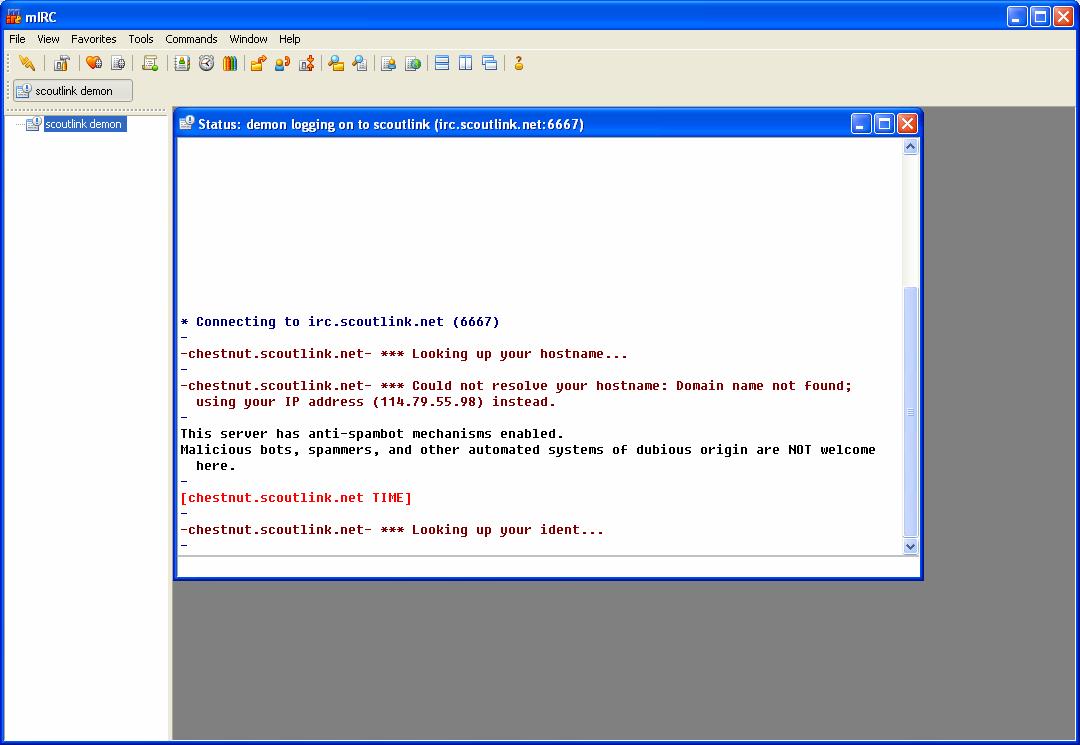Viewport: 1080px width, 745px height.
Task: Click the Status window title bar text
Action: (391, 125)
